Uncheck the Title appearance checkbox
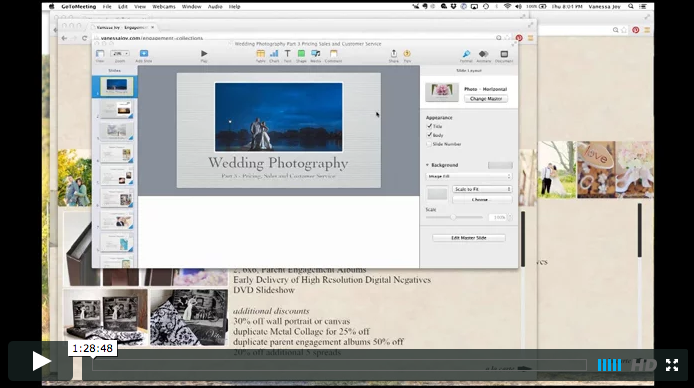This screenshot has width=694, height=388. [429, 126]
